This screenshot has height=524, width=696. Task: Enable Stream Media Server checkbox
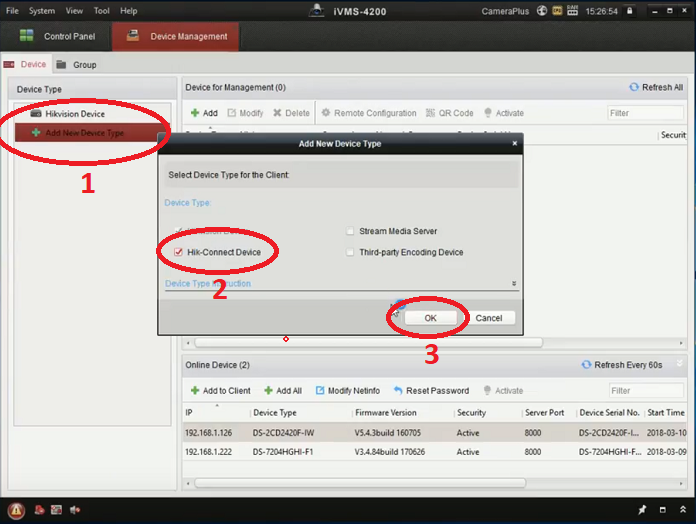click(350, 231)
